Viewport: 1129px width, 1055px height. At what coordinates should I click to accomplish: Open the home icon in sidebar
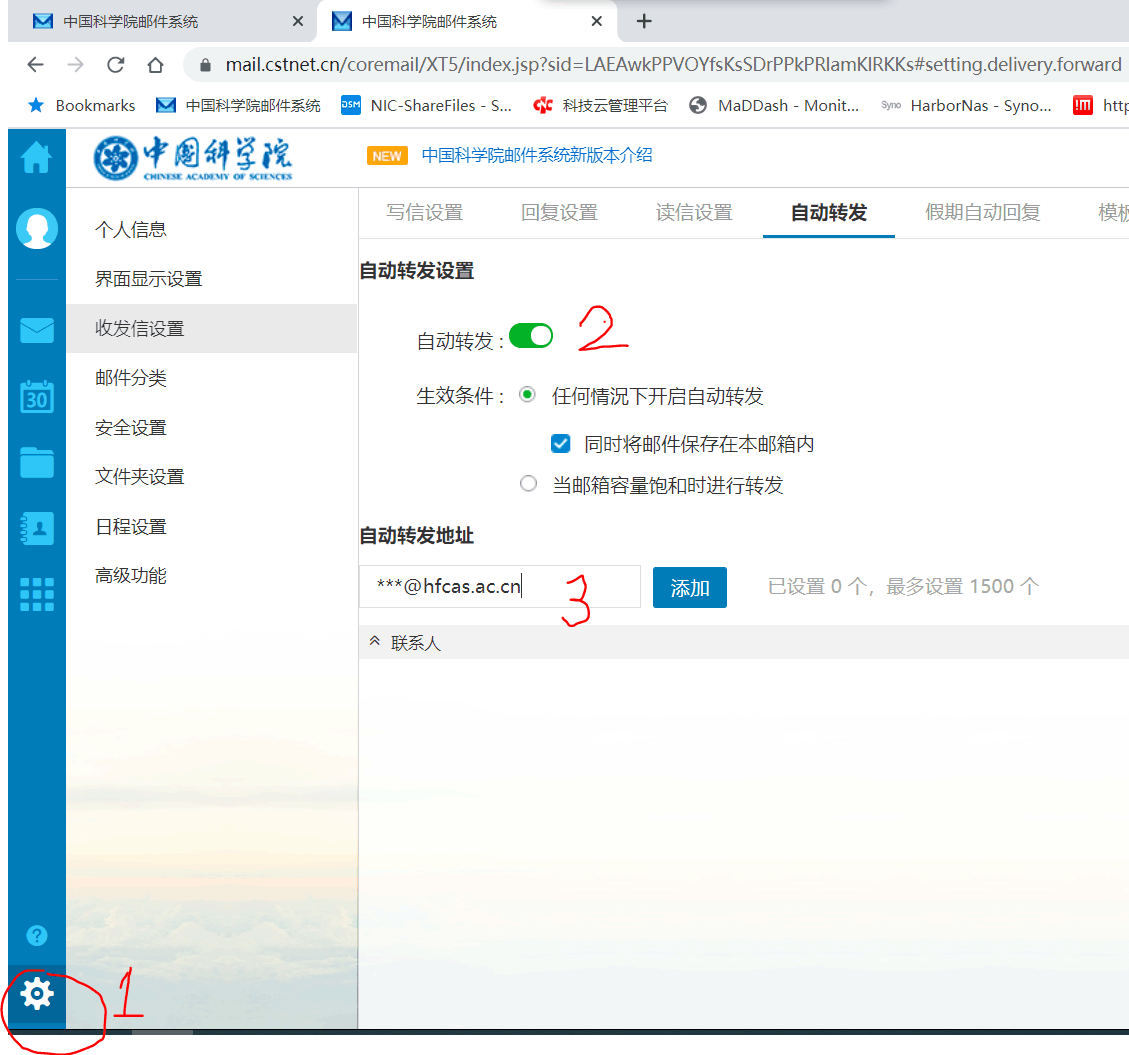(x=36, y=158)
